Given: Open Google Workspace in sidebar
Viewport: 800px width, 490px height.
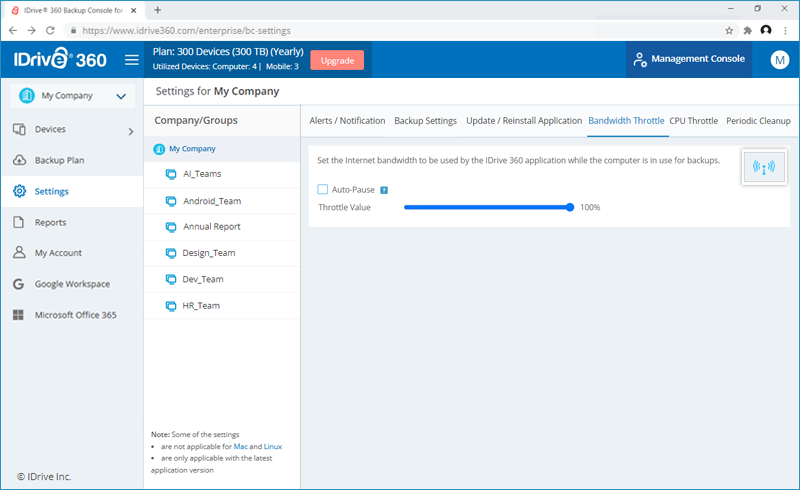Looking at the screenshot, I should point(72,284).
